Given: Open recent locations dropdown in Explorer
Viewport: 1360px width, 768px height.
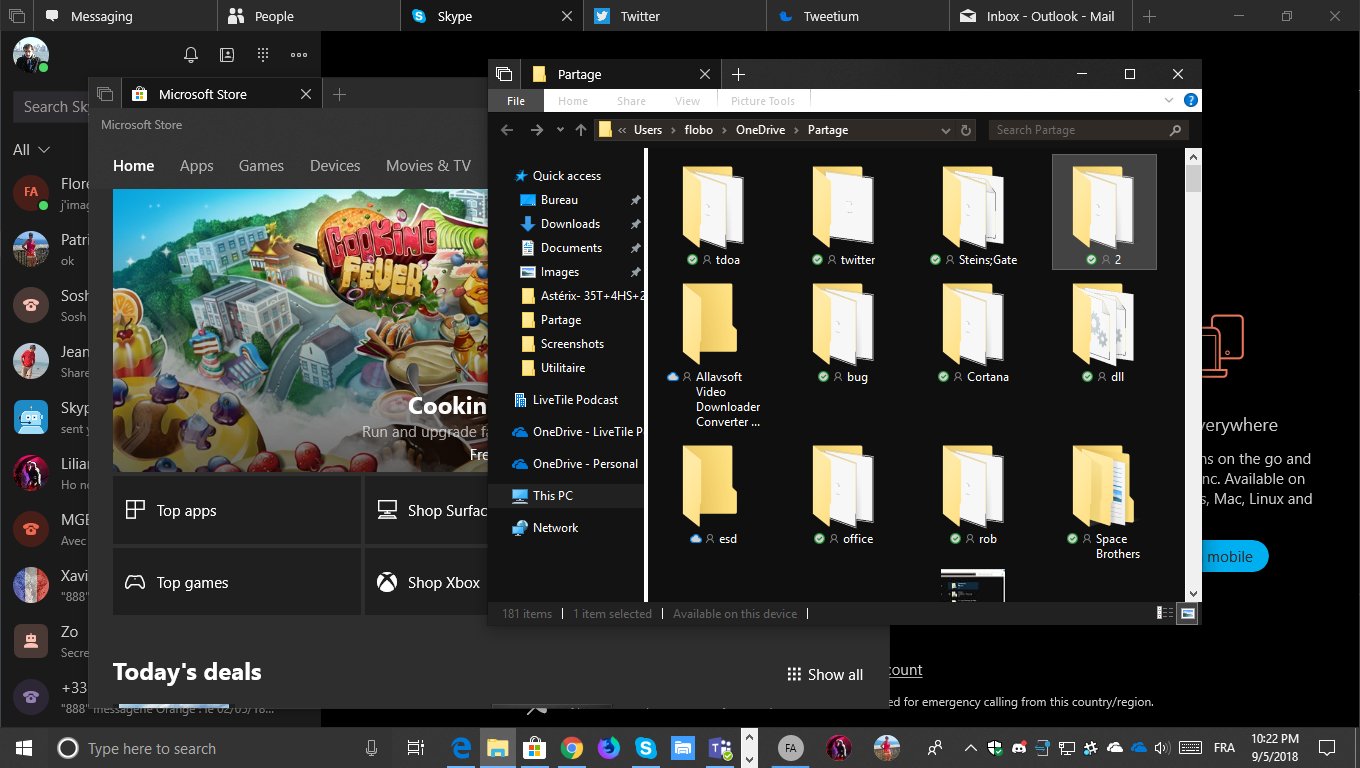Looking at the screenshot, I should (560, 130).
